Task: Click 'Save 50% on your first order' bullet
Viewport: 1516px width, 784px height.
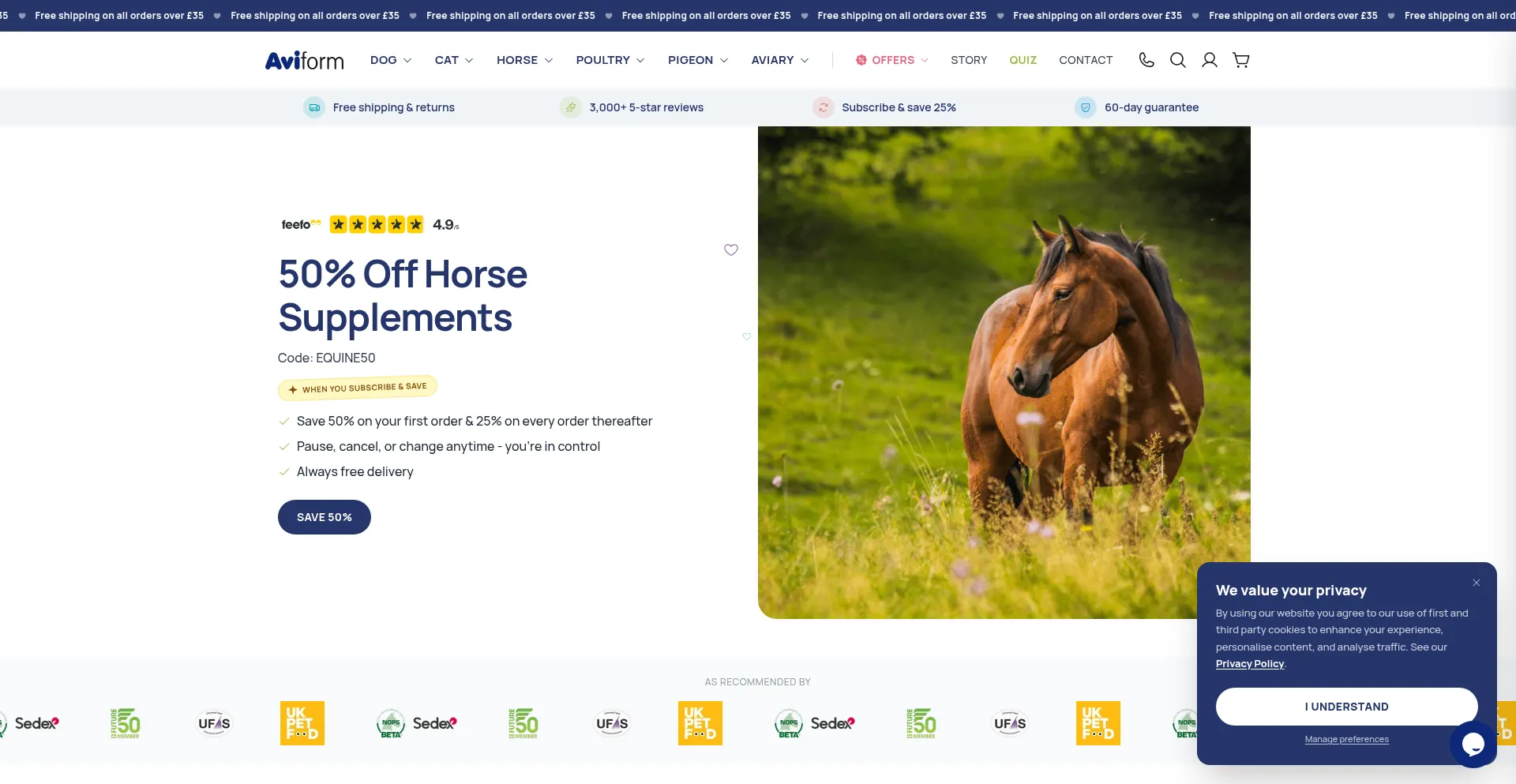Action: click(474, 421)
